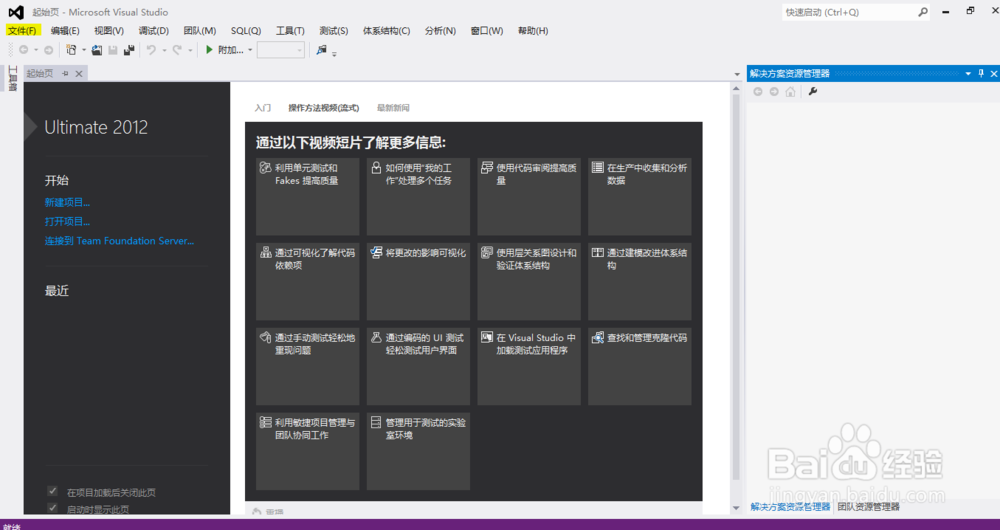Open document tab list dropdown arrow
1000x530 pixels.
(x=738, y=75)
